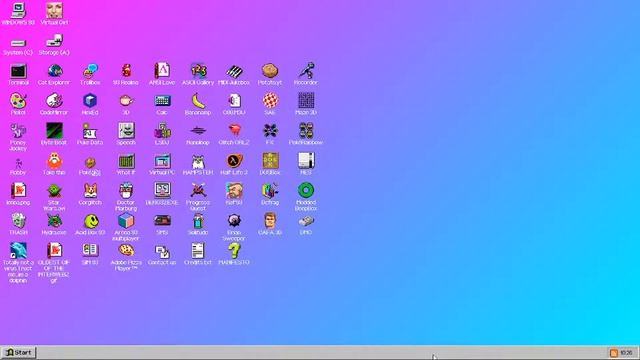The width and height of the screenshot is (640, 360).
Task: Launch the Half-Life 3 lambda icon
Action: (234, 161)
